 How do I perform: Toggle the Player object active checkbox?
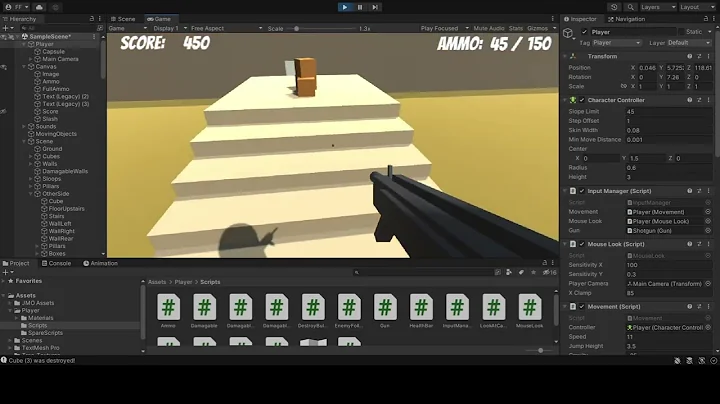tap(584, 32)
